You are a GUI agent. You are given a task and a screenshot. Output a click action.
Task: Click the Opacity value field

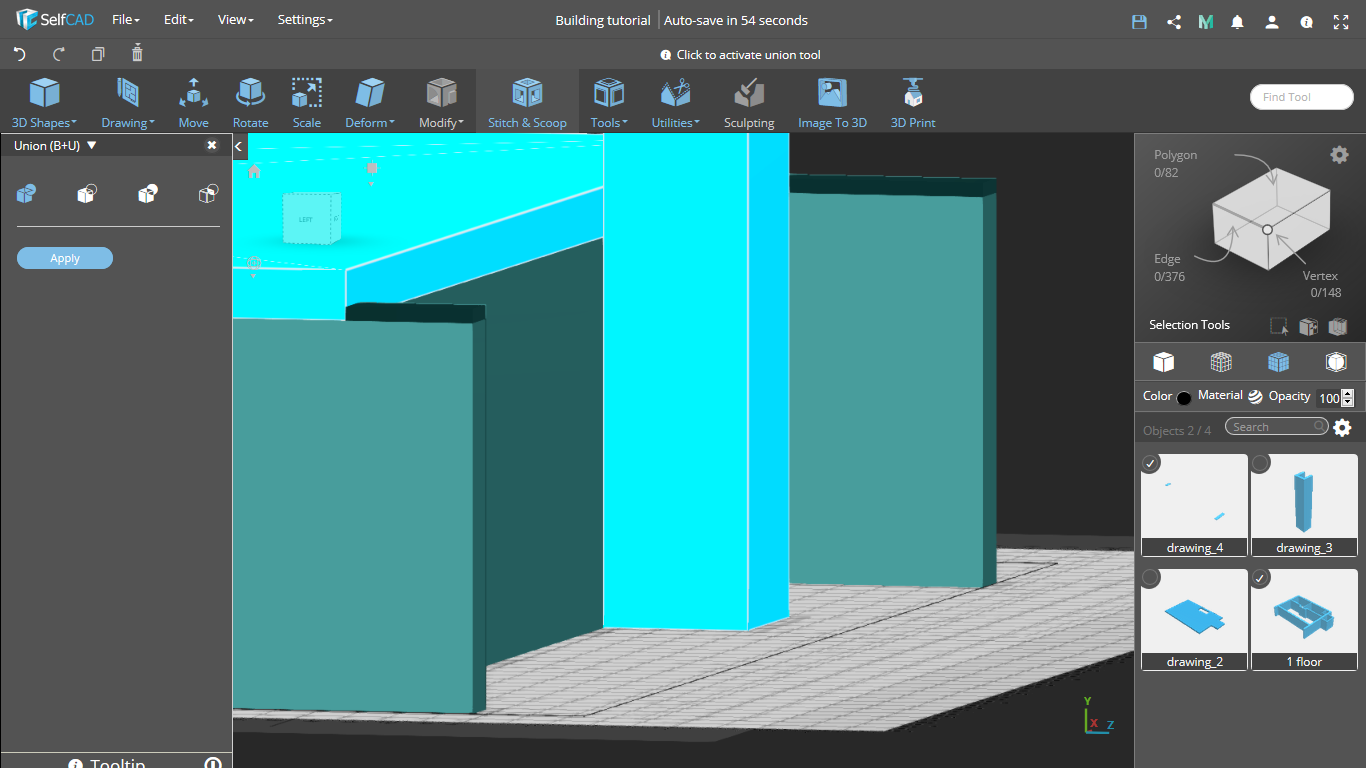pos(1328,398)
